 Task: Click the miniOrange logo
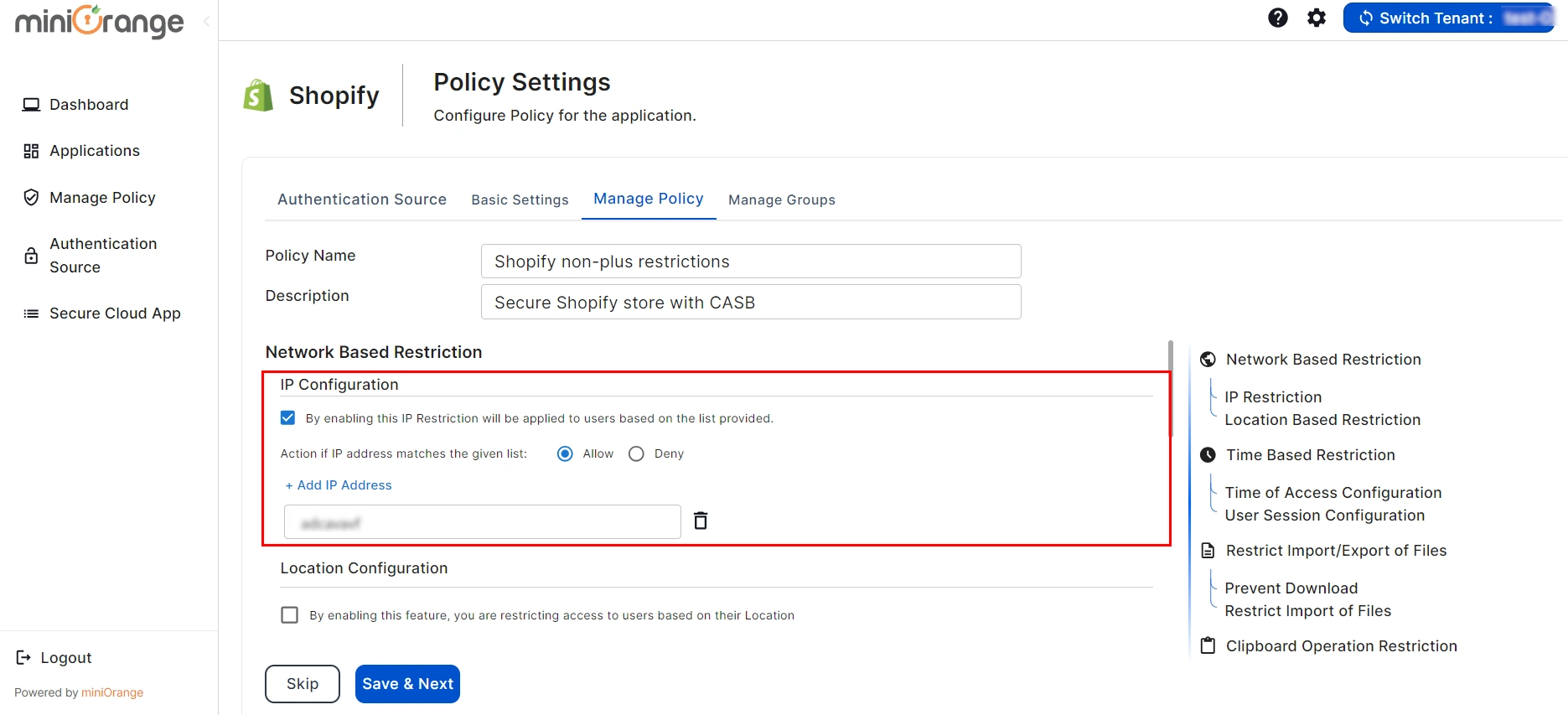[100, 21]
